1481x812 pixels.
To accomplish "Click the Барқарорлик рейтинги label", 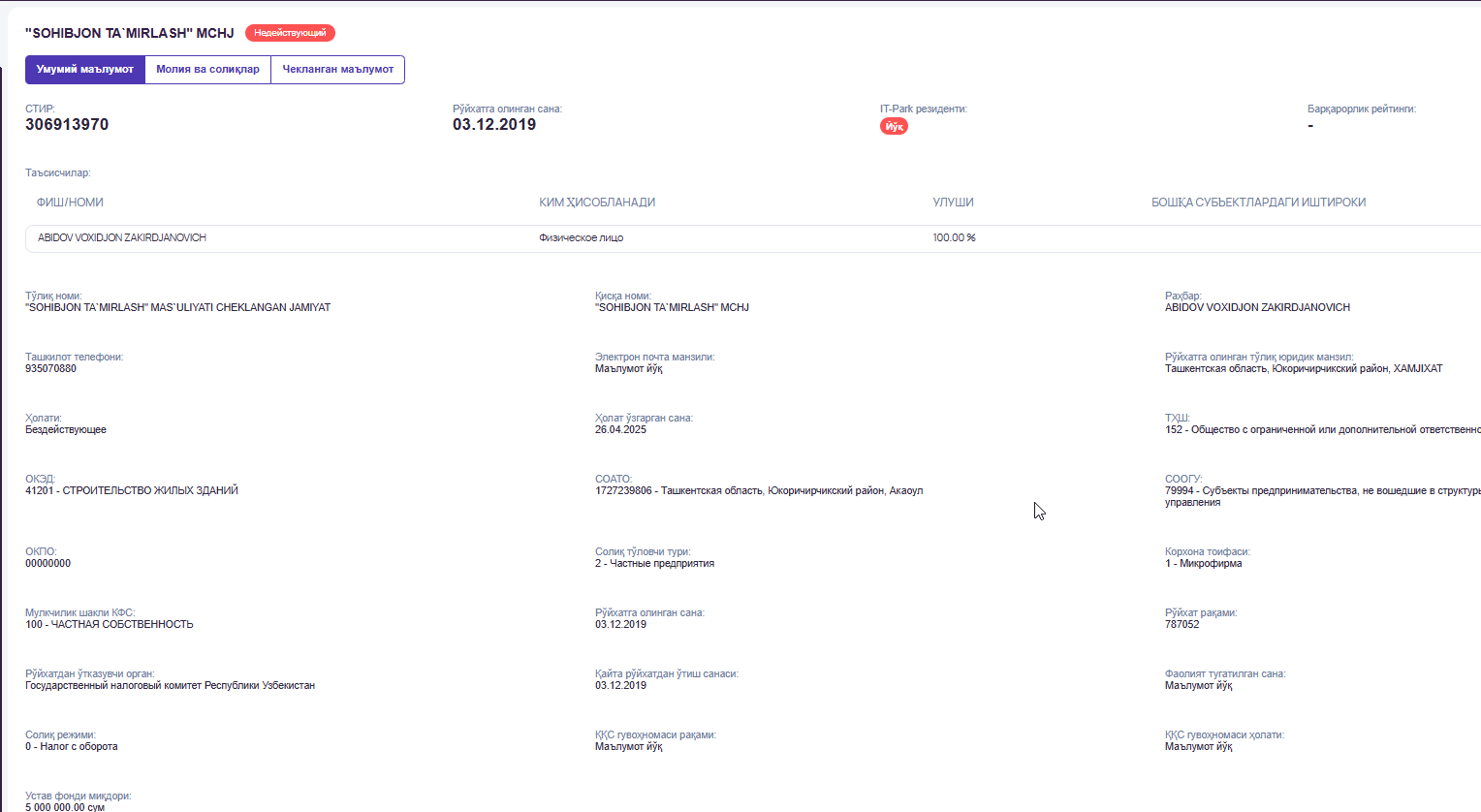I will pos(1361,109).
